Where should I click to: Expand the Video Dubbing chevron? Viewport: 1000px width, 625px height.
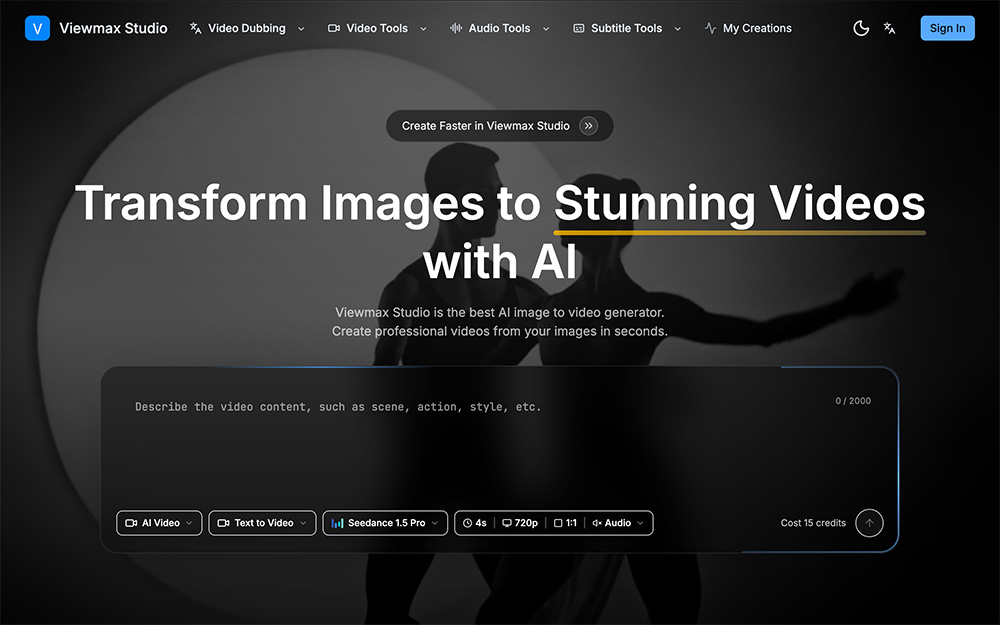pyautogui.click(x=301, y=29)
